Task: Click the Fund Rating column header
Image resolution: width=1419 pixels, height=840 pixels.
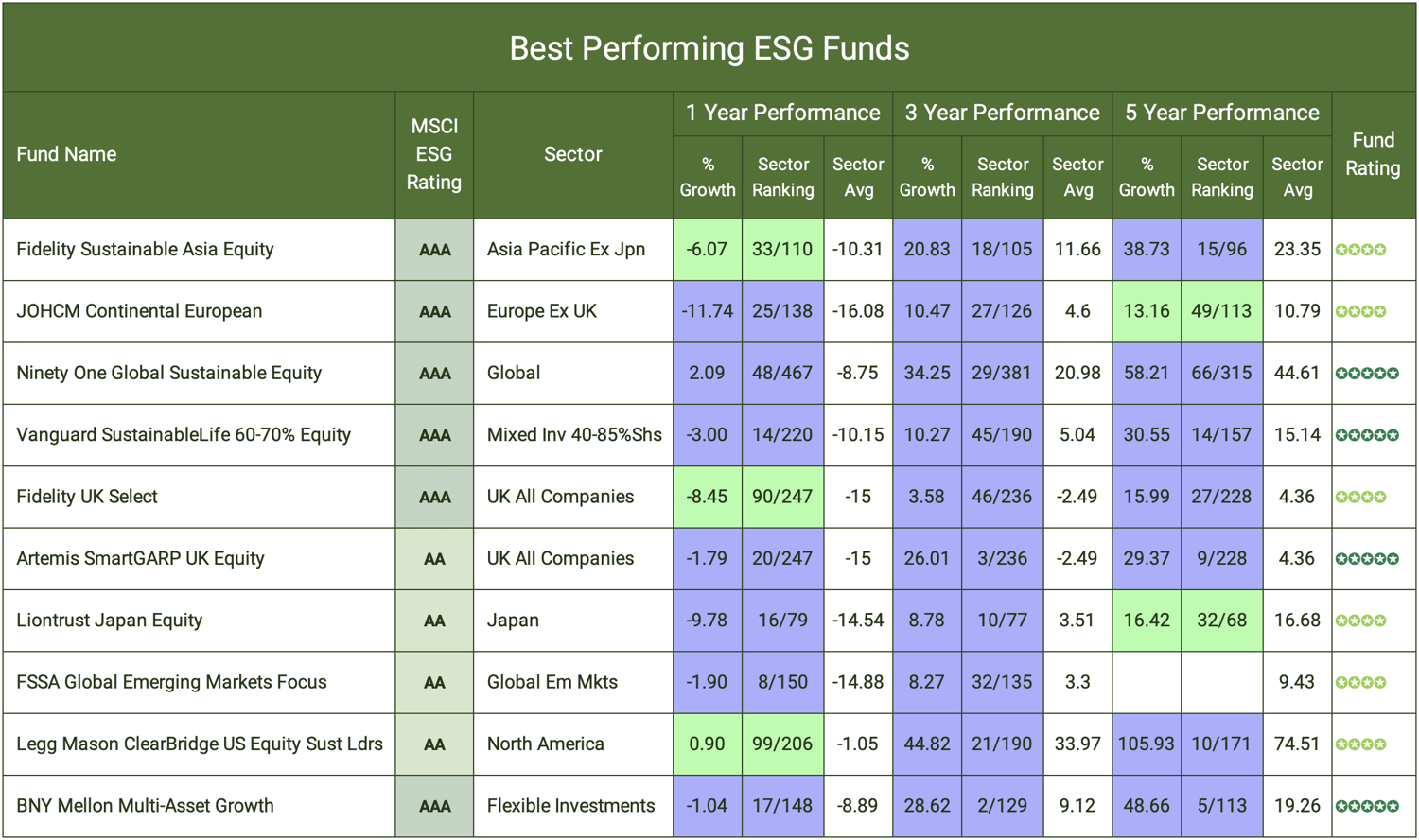Action: coord(1373,154)
